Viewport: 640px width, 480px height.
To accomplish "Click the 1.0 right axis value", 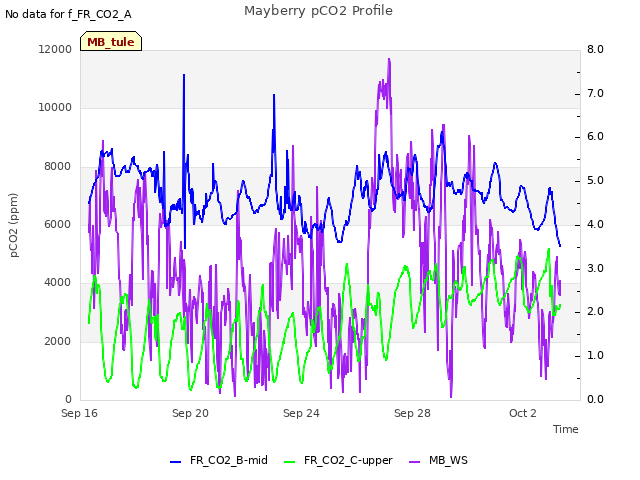I will tap(595, 355).
